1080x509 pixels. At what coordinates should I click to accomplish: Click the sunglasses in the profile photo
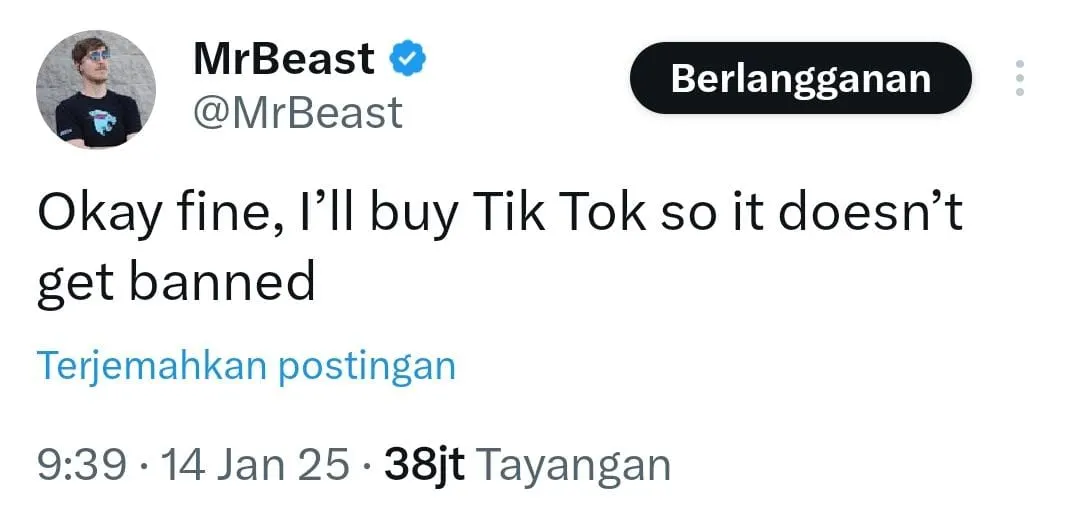click(x=96, y=57)
